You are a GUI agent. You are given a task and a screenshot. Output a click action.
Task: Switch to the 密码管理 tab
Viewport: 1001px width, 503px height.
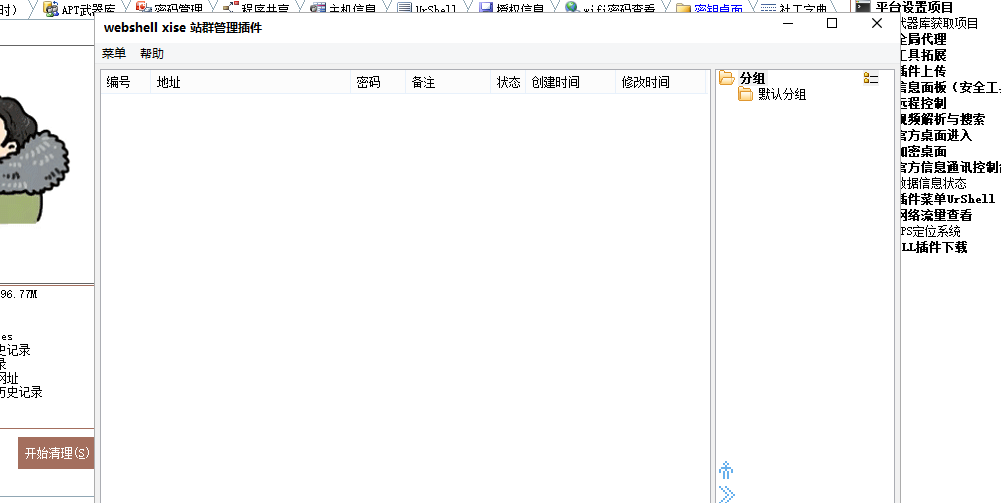169,9
